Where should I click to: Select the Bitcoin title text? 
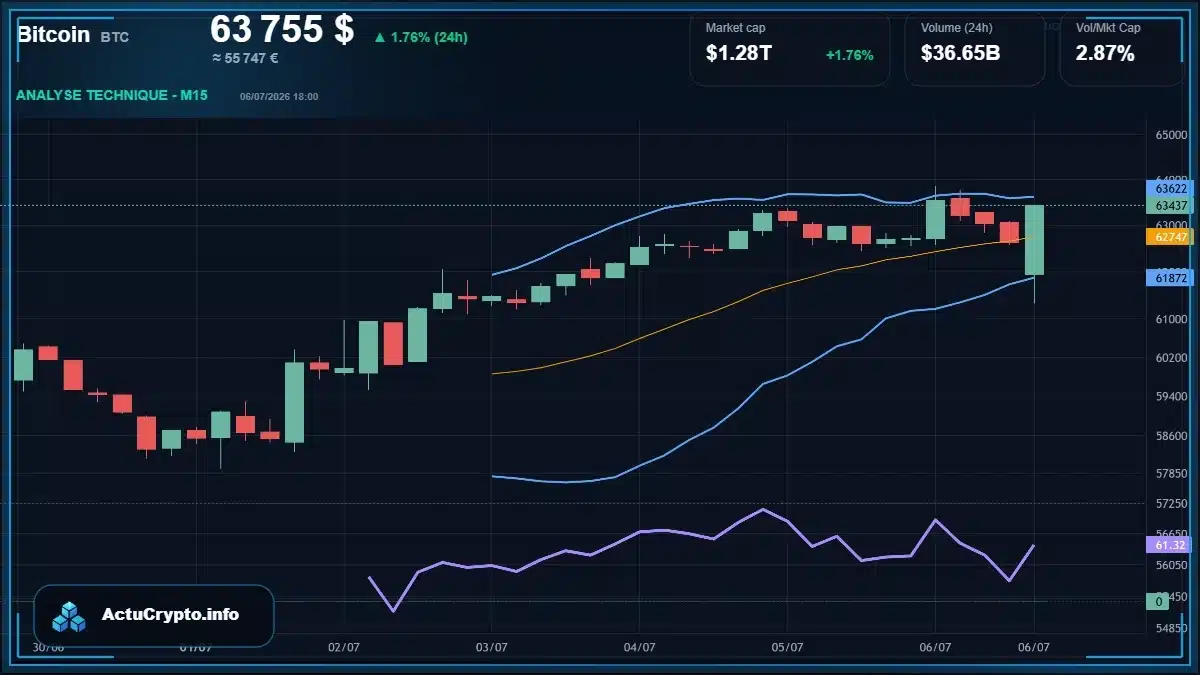53,34
